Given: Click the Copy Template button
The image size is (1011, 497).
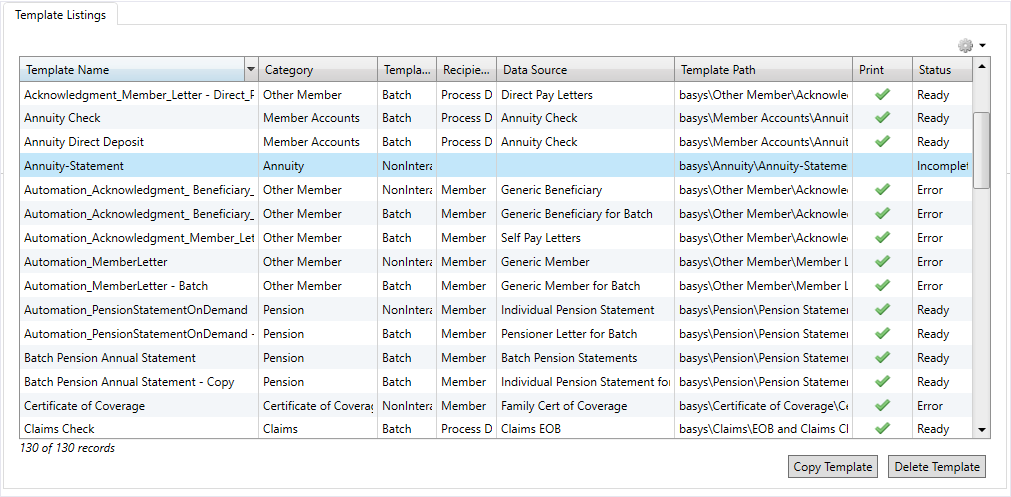Looking at the screenshot, I should tap(832, 467).
